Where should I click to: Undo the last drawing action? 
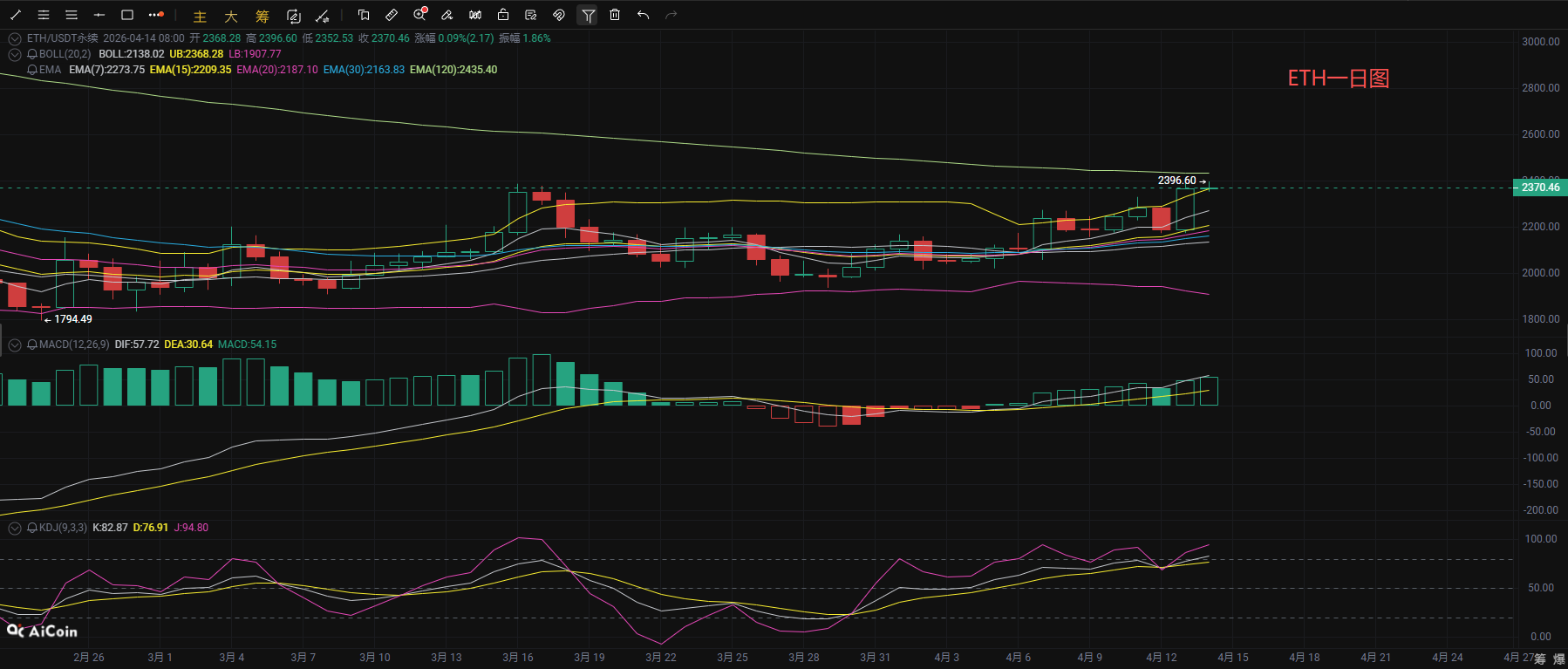tap(643, 15)
